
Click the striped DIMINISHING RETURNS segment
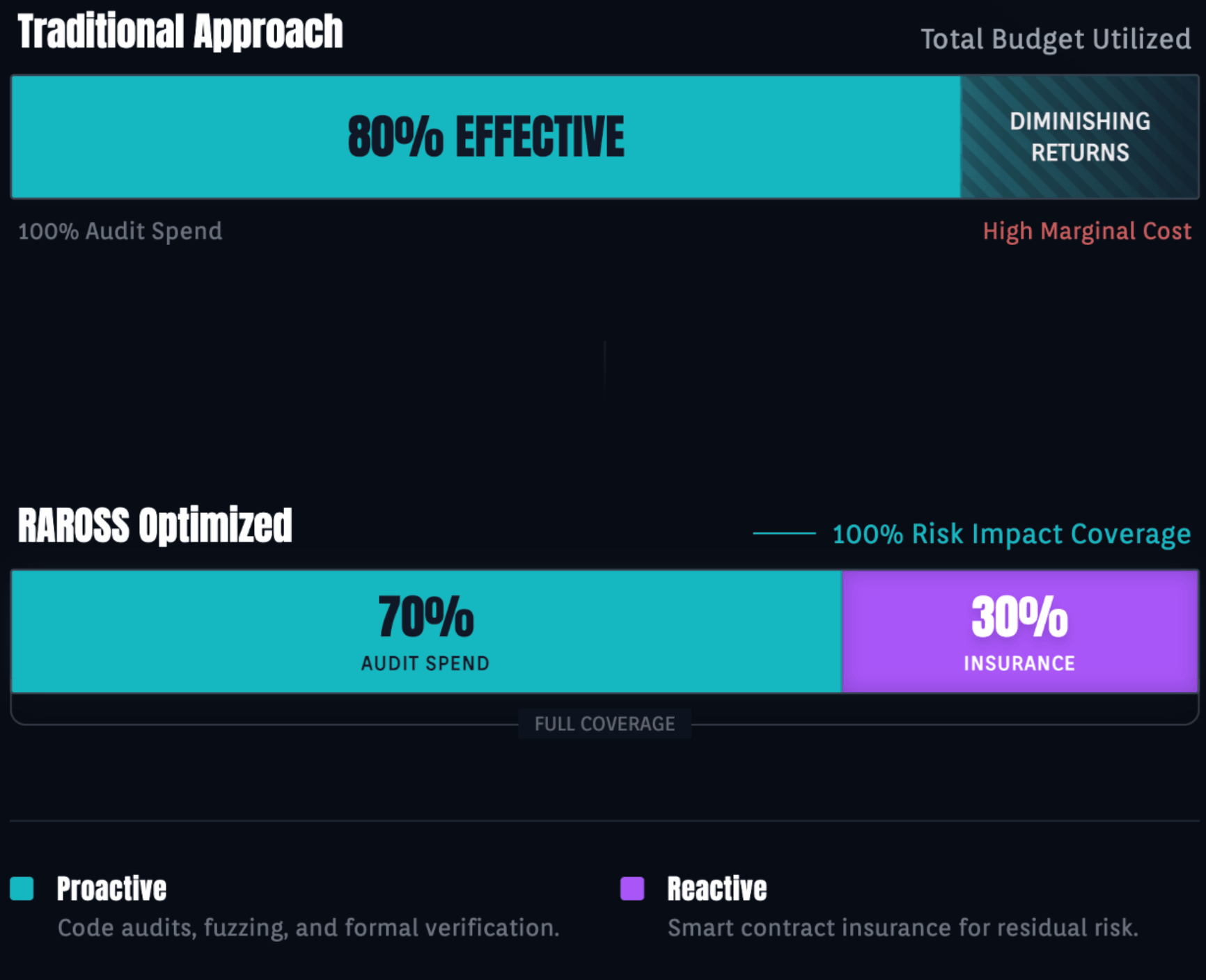(1079, 137)
